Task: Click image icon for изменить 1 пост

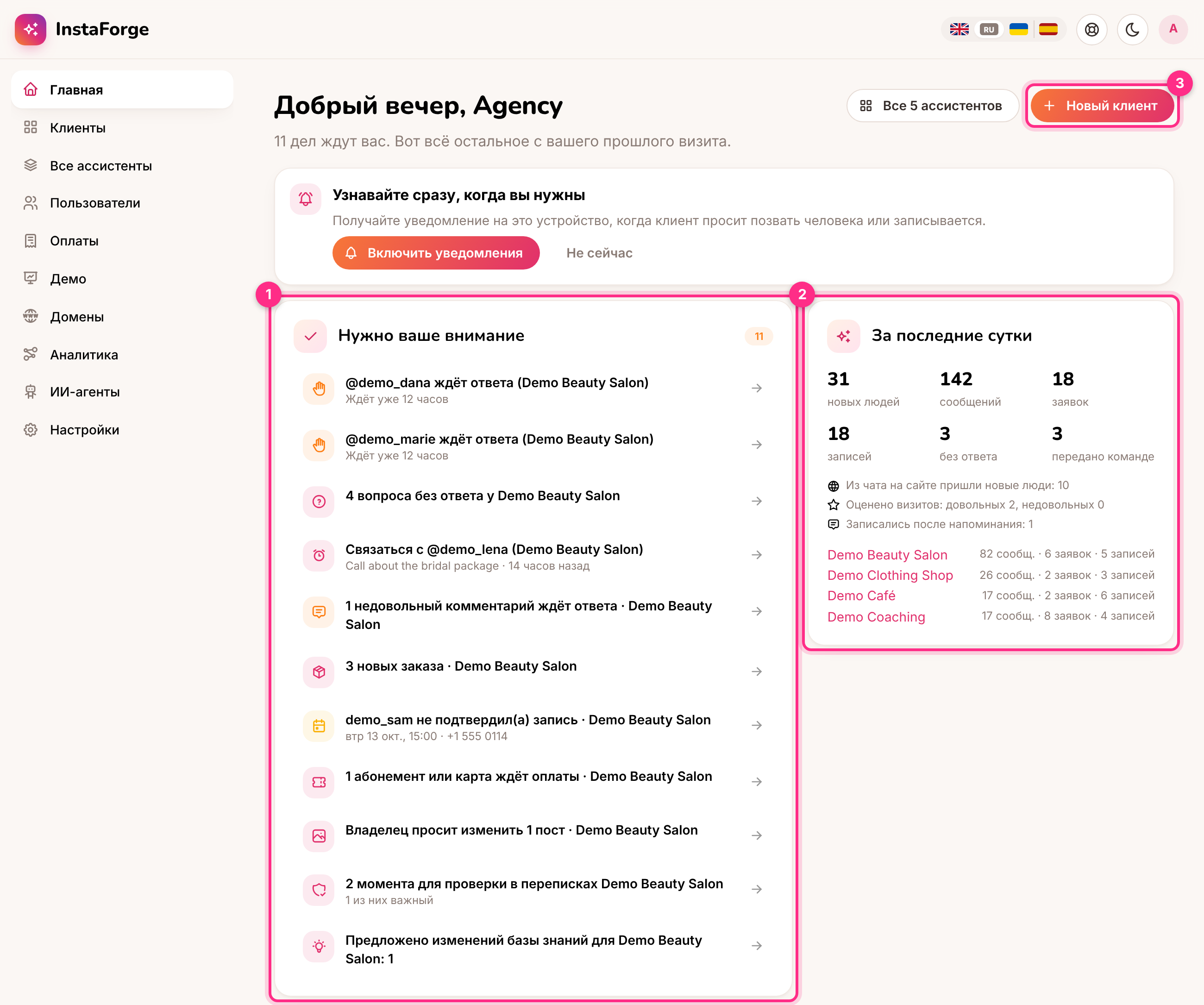Action: click(x=319, y=836)
